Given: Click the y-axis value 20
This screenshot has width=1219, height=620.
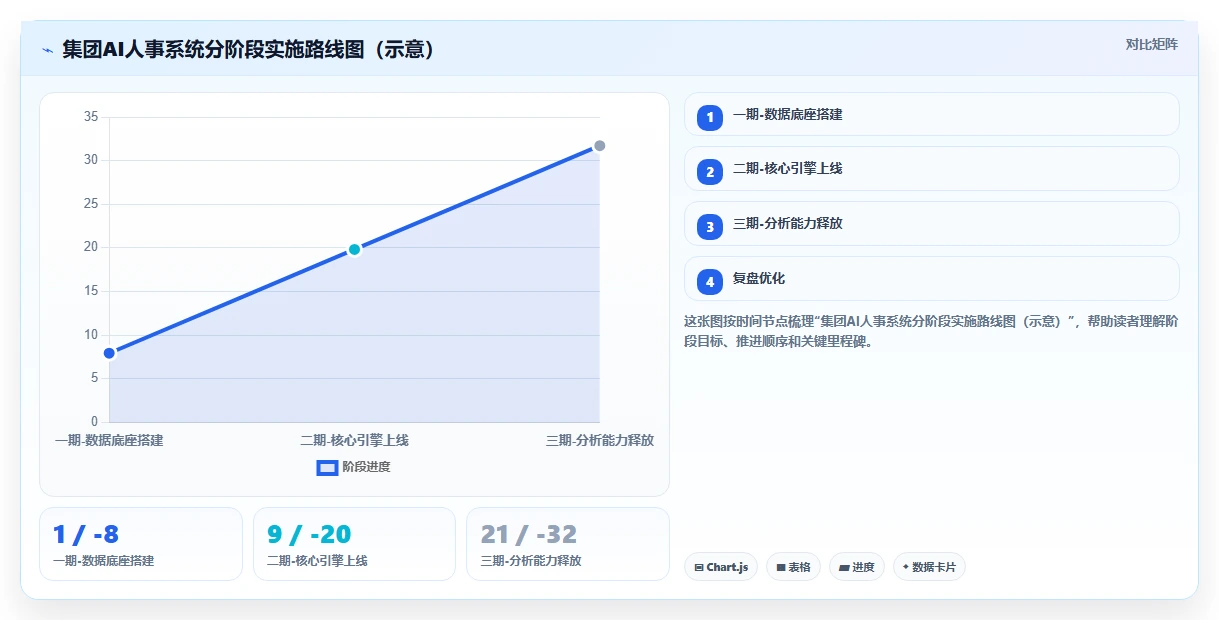Looking at the screenshot, I should (91, 247).
